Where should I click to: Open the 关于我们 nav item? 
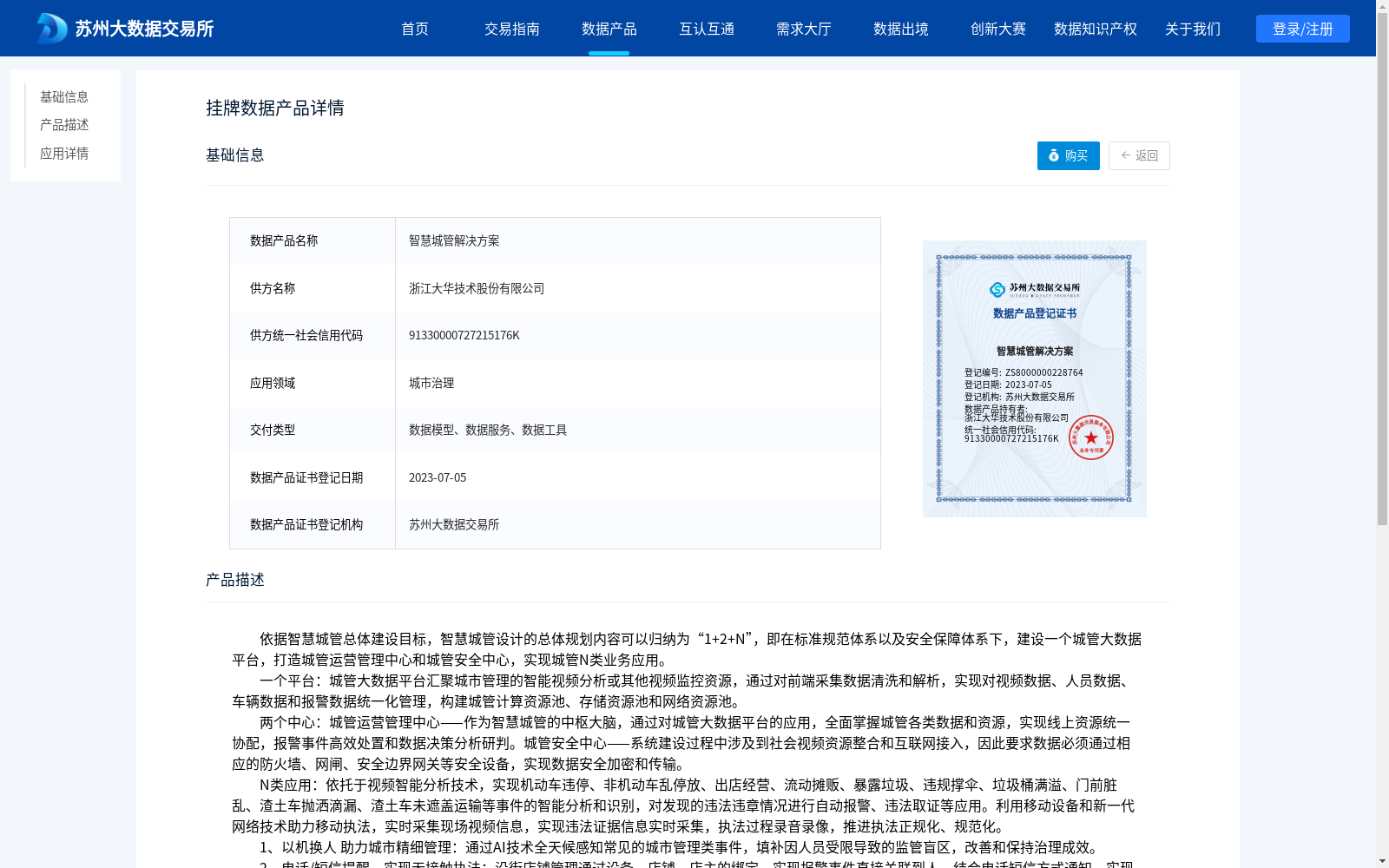point(1193,29)
